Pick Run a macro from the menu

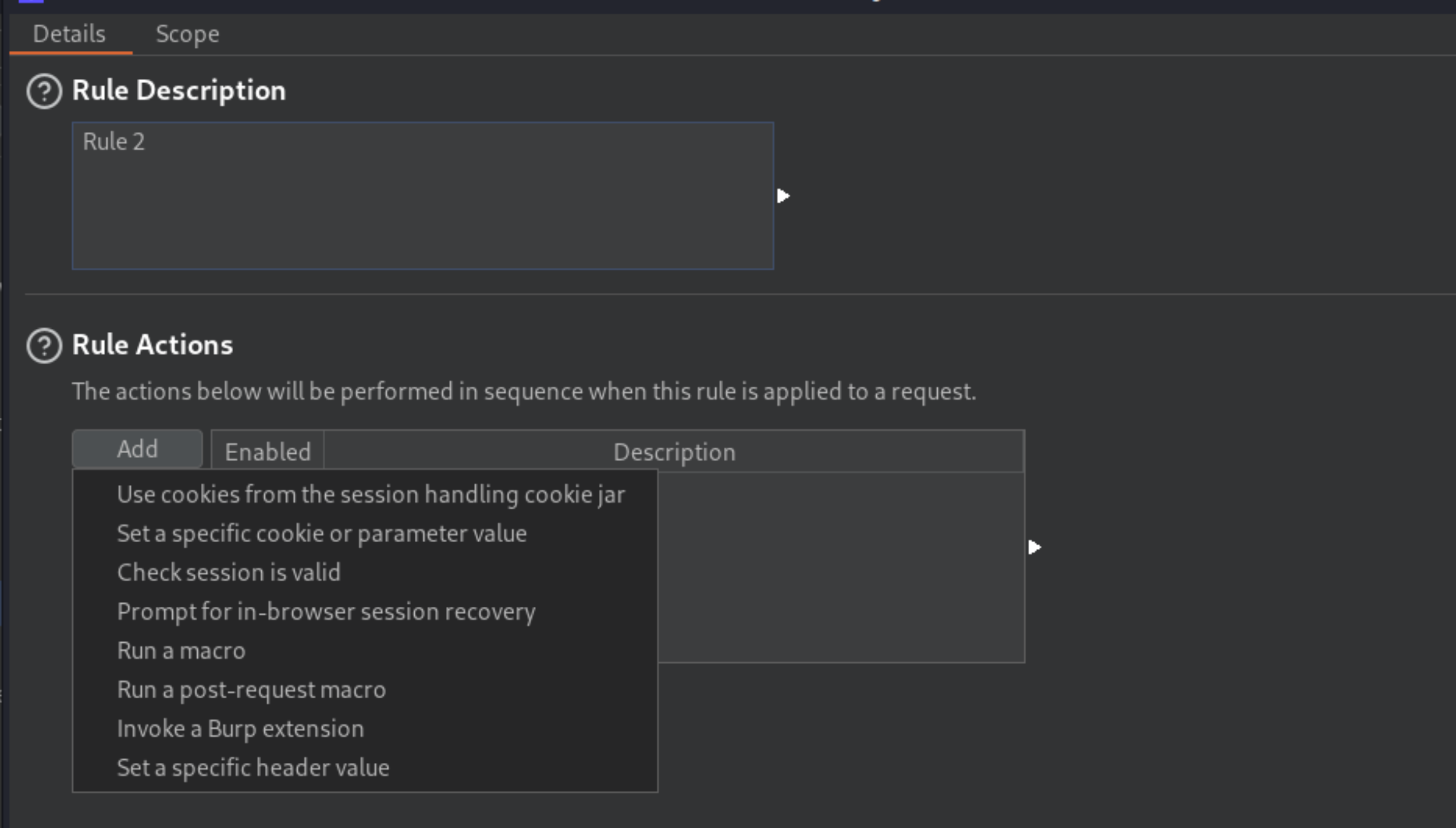click(181, 650)
